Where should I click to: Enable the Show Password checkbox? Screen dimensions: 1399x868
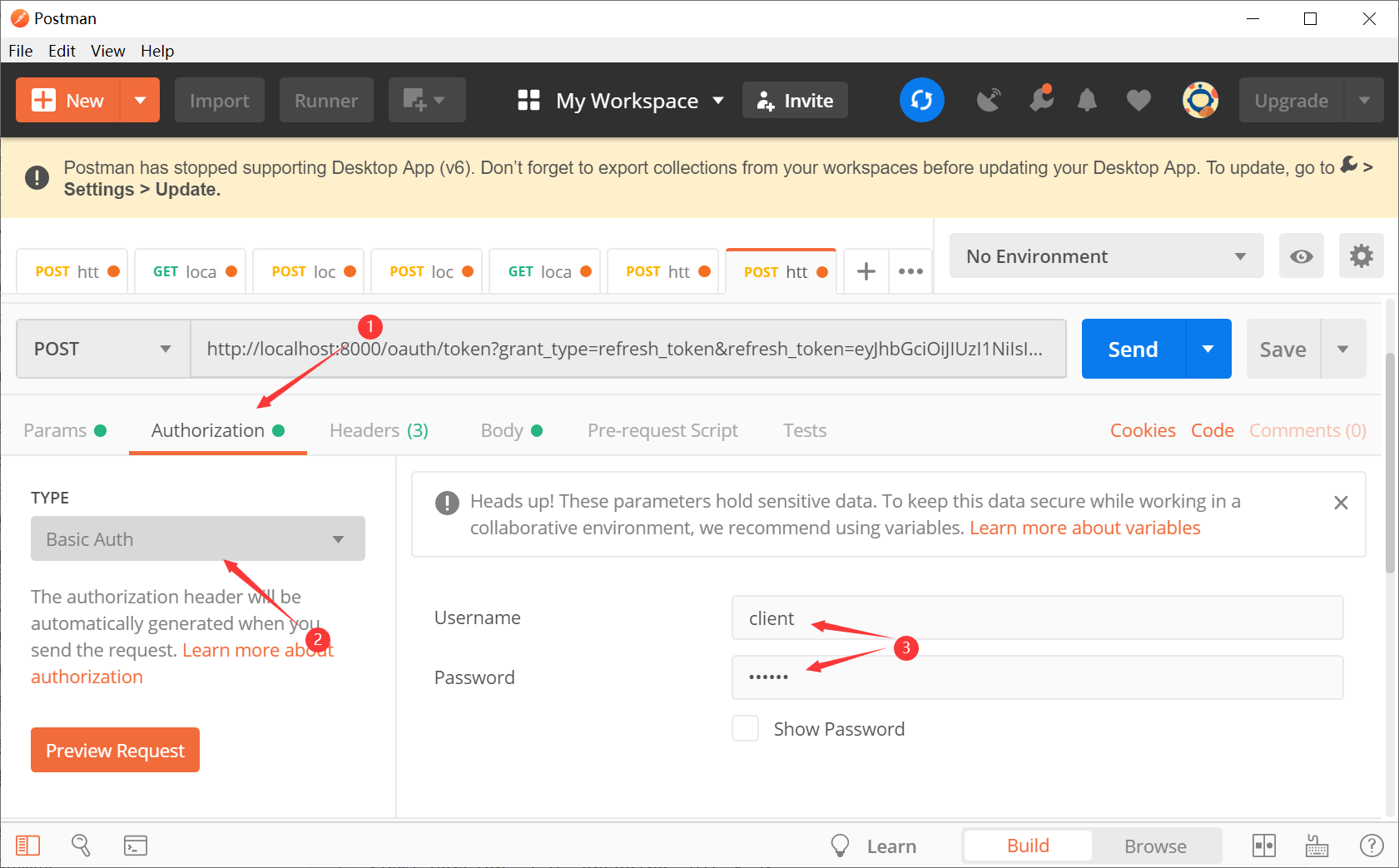745,728
